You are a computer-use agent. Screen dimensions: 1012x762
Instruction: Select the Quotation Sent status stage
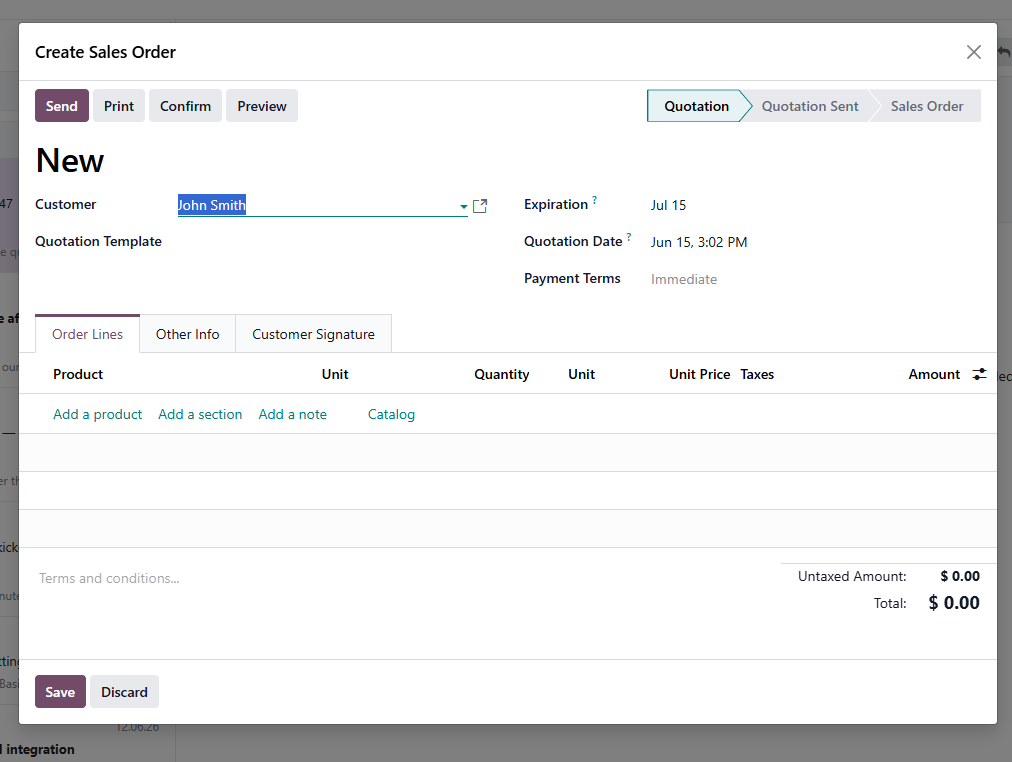click(x=810, y=106)
